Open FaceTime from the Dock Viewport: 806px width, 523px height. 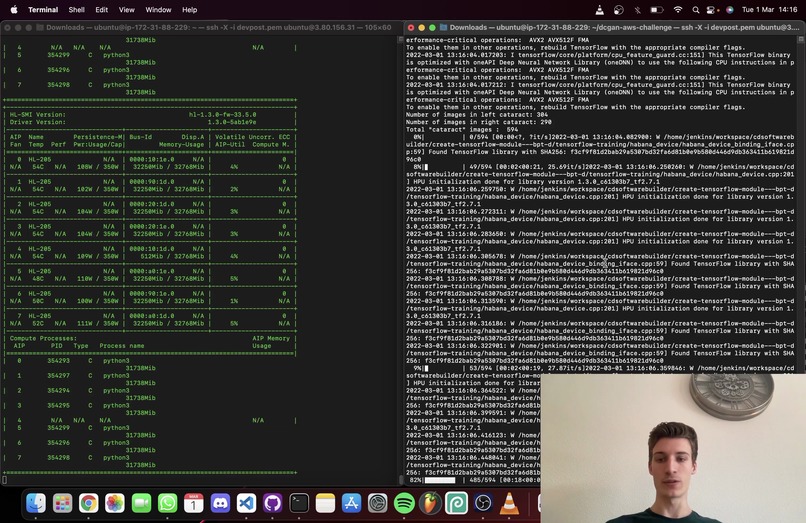pos(141,503)
